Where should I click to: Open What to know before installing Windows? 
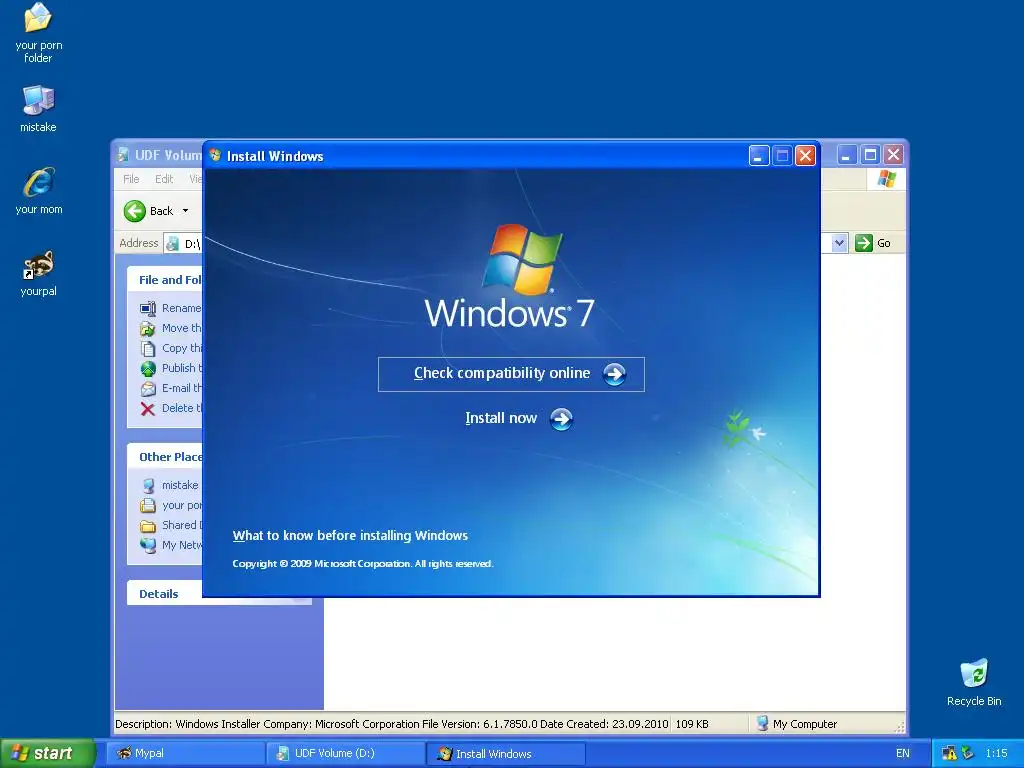pos(350,536)
